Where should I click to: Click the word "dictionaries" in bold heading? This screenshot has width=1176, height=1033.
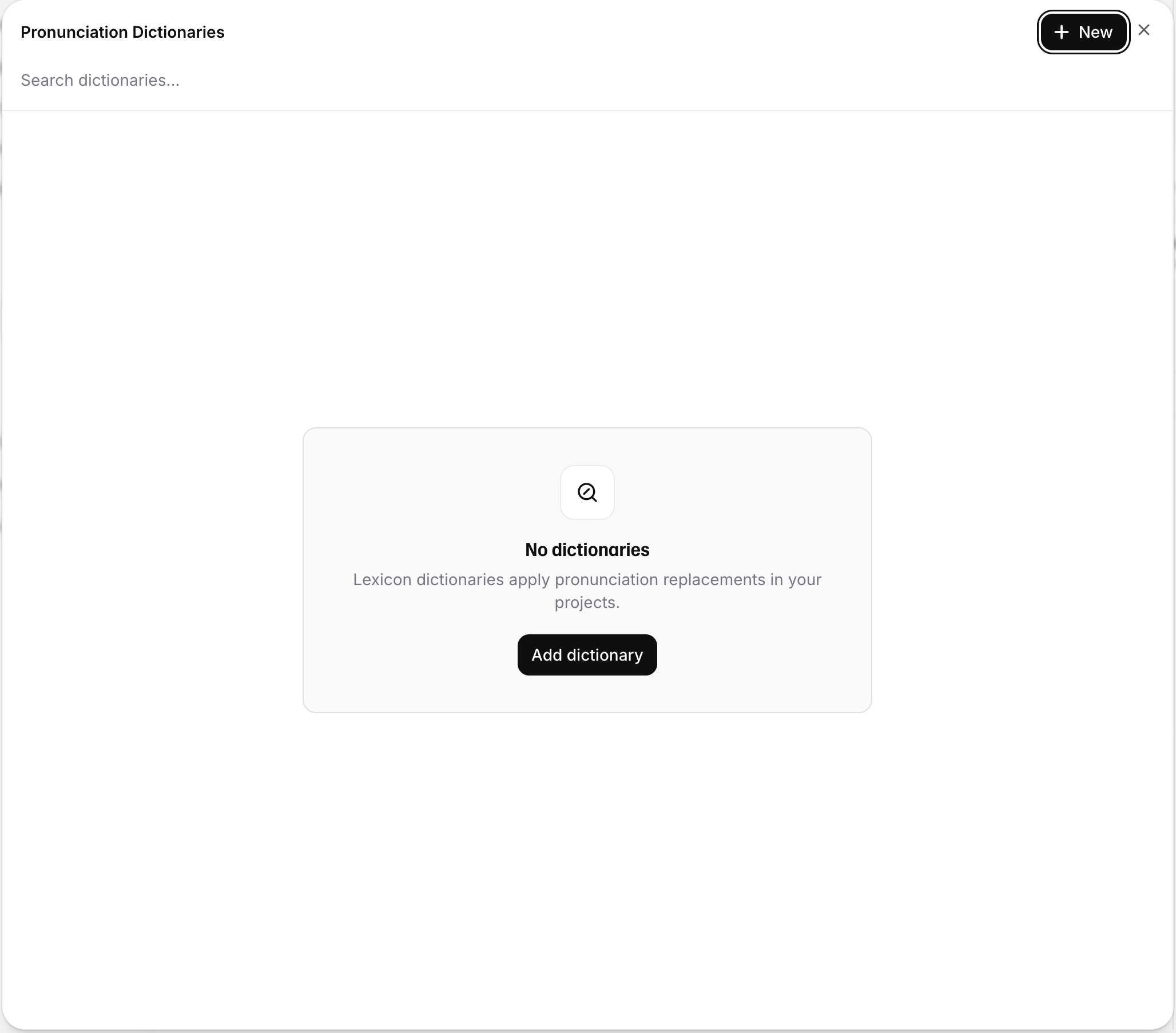(600, 550)
